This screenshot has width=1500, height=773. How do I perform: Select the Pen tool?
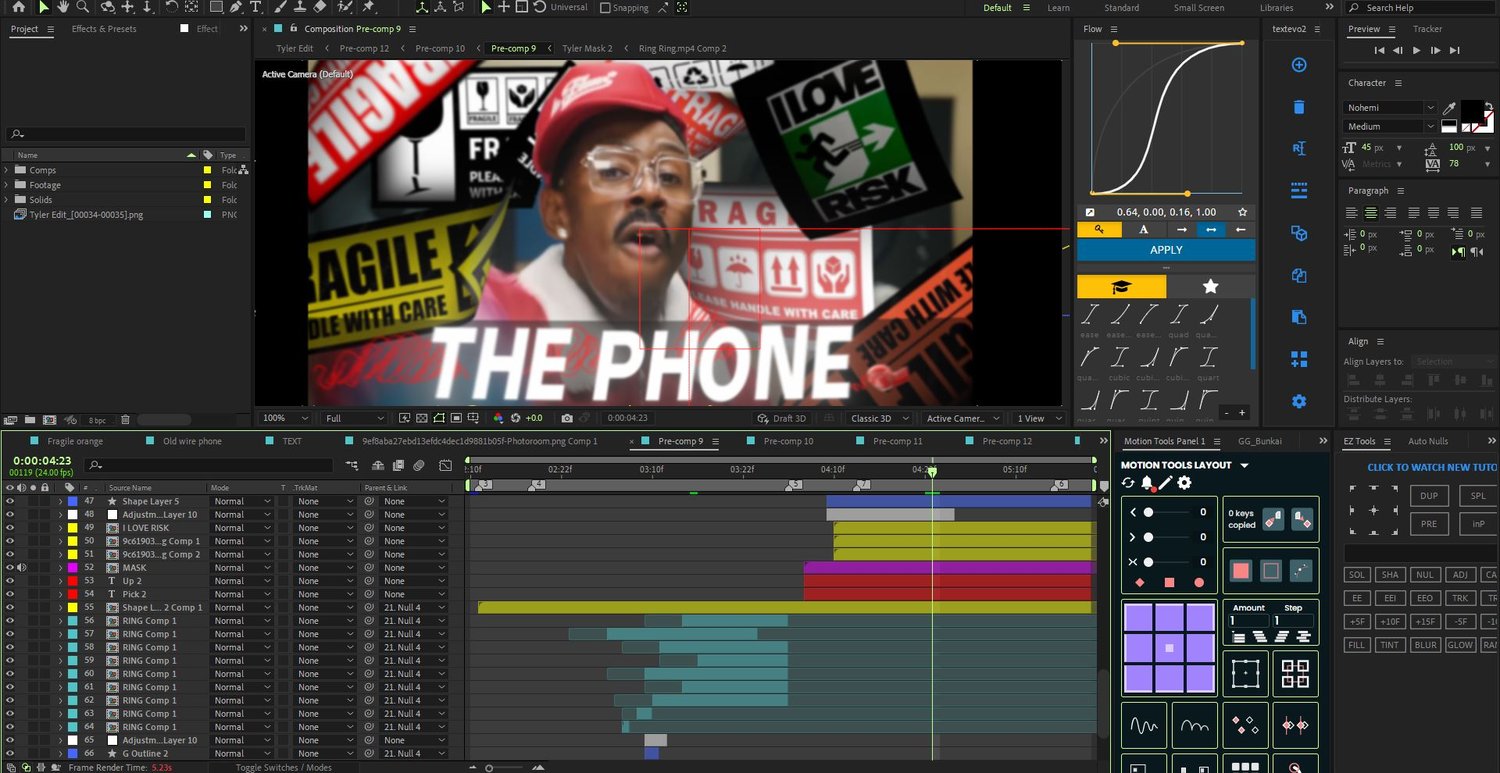point(236,7)
